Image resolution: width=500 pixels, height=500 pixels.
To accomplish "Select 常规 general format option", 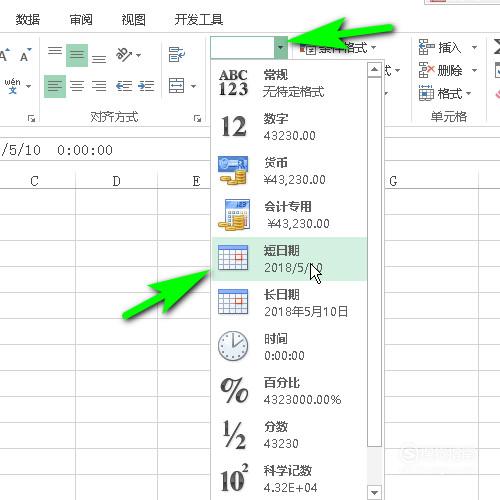I will point(289,83).
